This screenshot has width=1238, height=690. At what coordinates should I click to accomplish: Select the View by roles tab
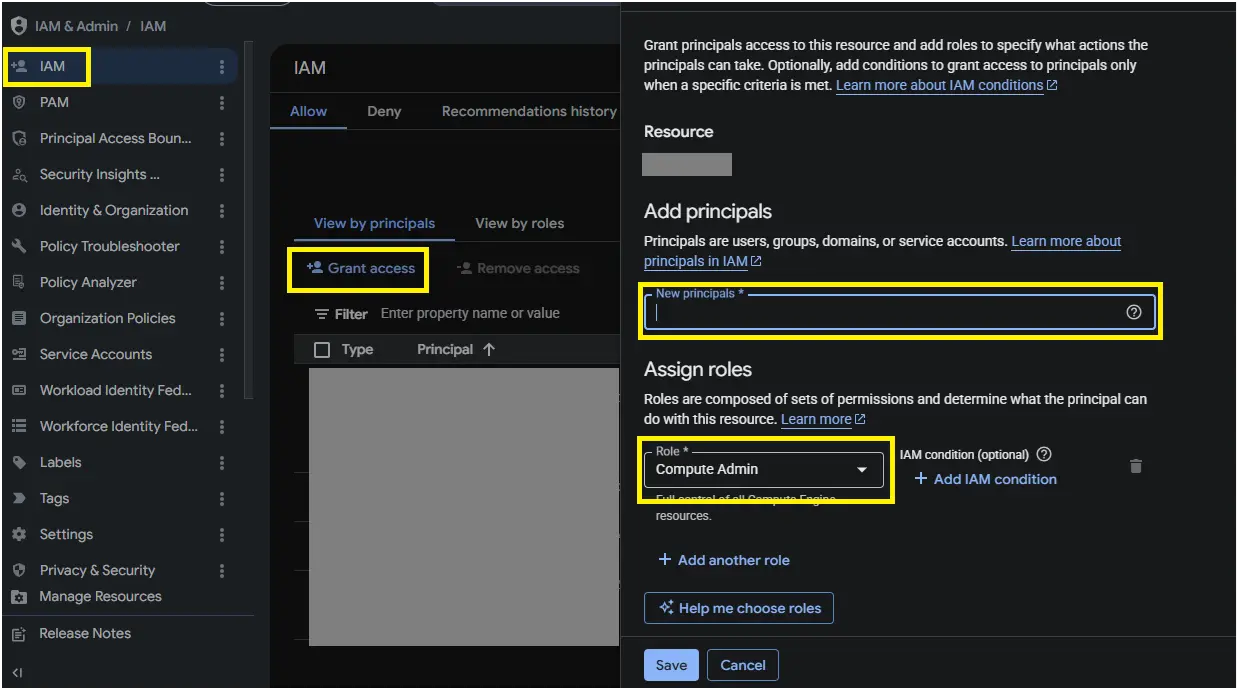tap(519, 223)
